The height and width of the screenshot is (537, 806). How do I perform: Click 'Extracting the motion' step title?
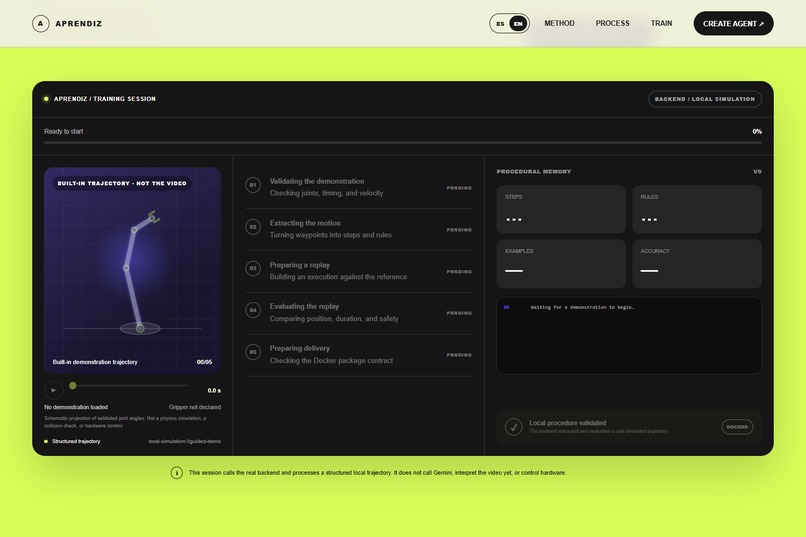point(305,223)
